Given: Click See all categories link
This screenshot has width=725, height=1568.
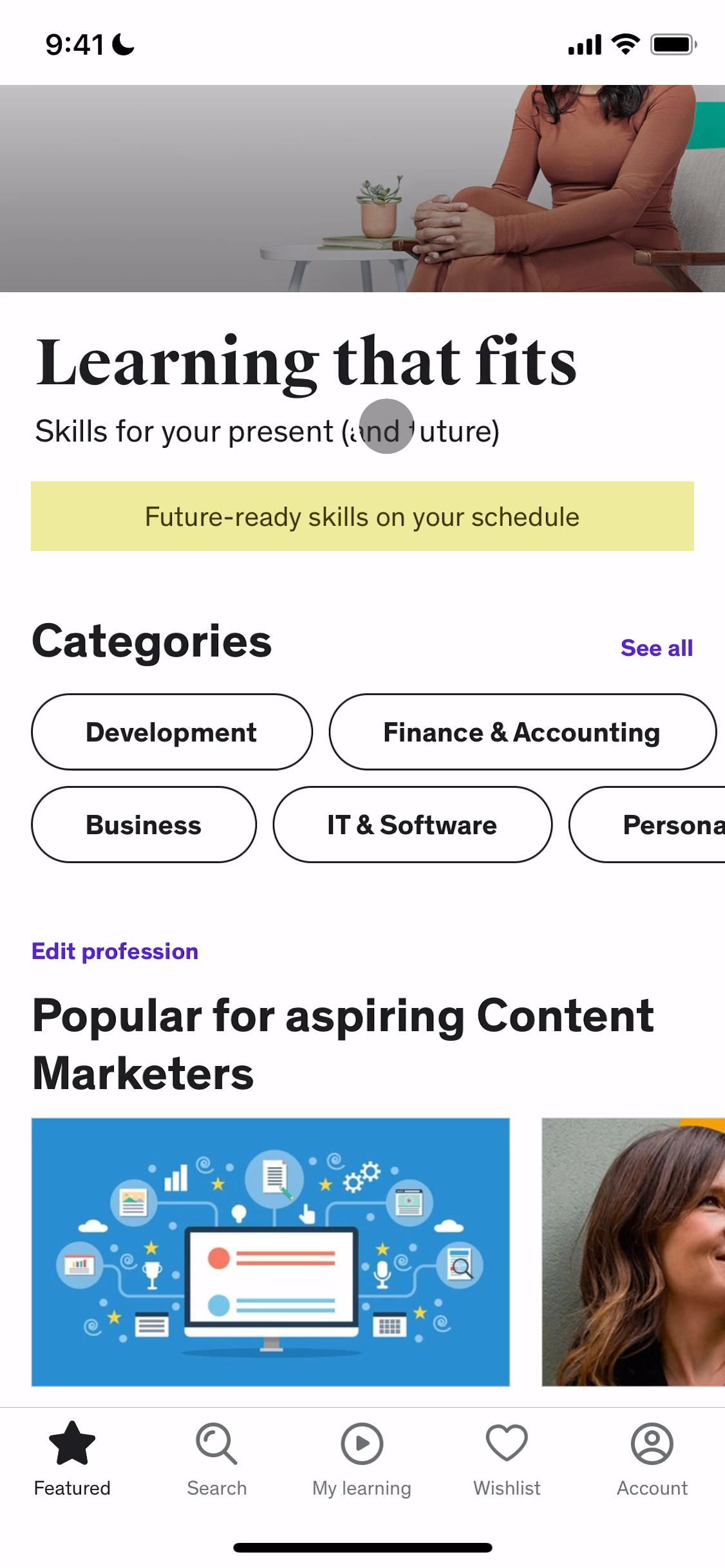Looking at the screenshot, I should coord(656,648).
